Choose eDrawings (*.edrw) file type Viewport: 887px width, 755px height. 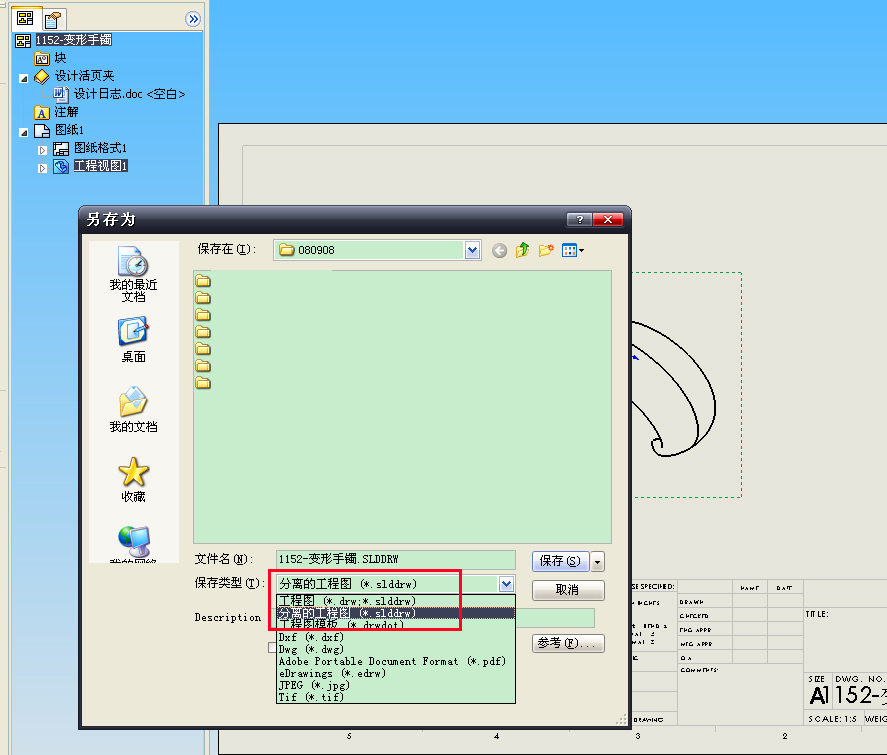pos(395,674)
